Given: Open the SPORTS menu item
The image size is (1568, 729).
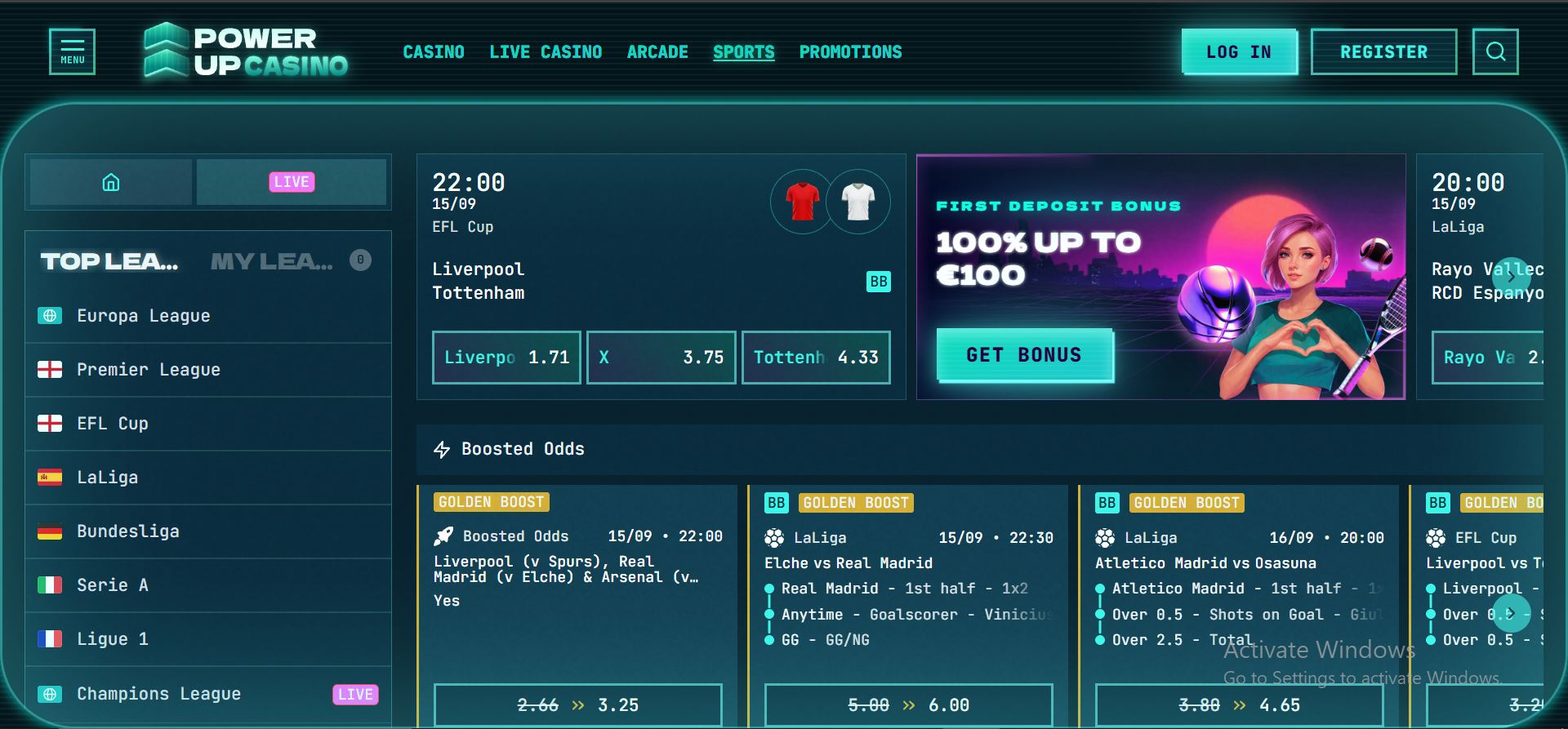Looking at the screenshot, I should click(744, 52).
